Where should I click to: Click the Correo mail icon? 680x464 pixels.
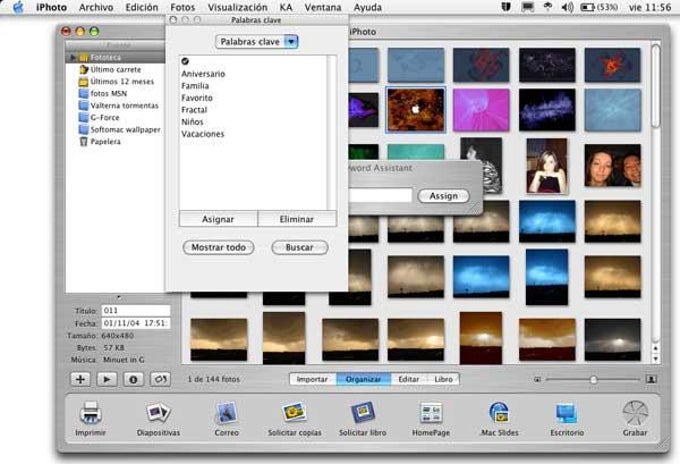(x=226, y=412)
